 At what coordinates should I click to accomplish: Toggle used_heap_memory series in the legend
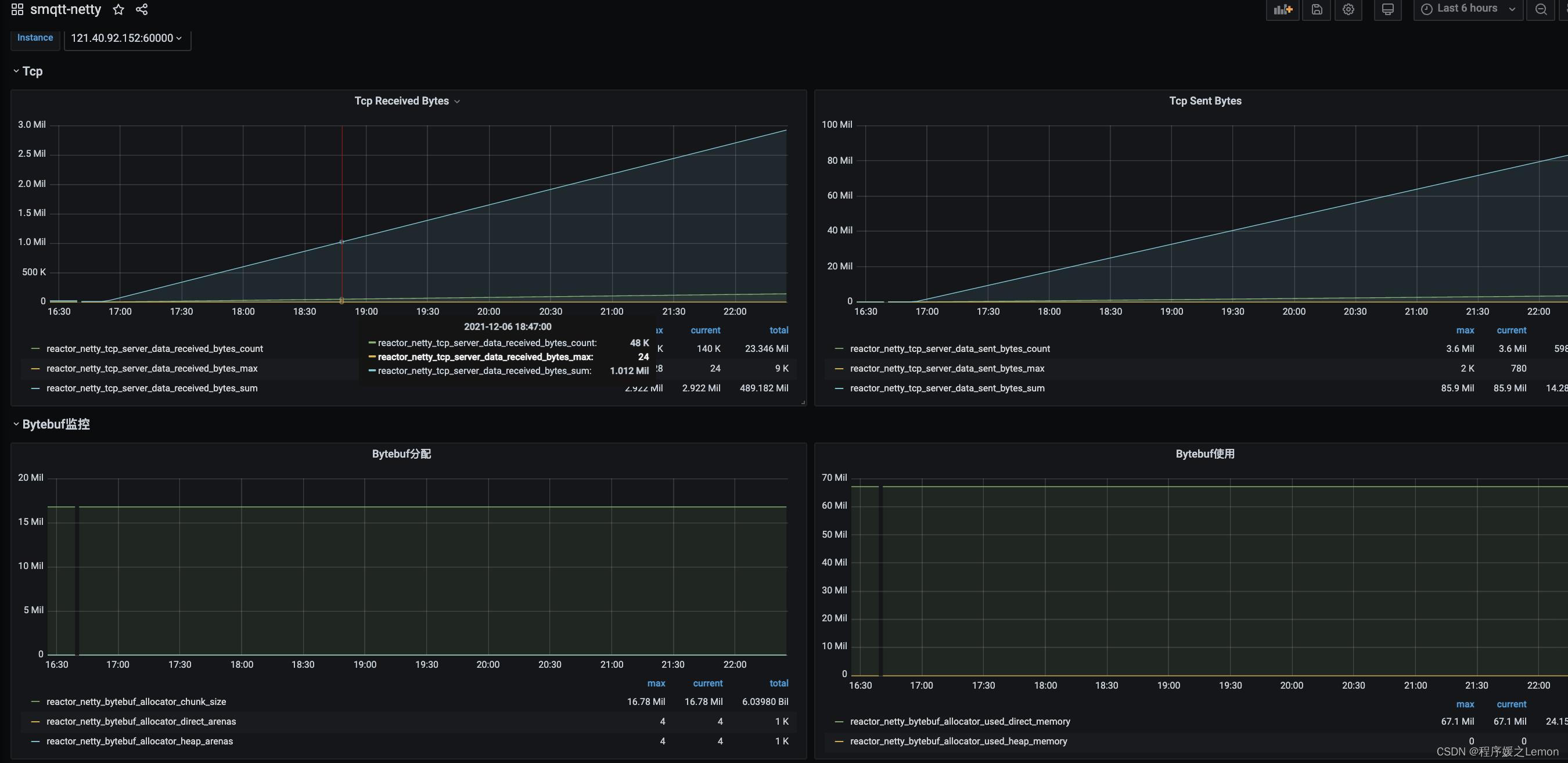click(959, 742)
